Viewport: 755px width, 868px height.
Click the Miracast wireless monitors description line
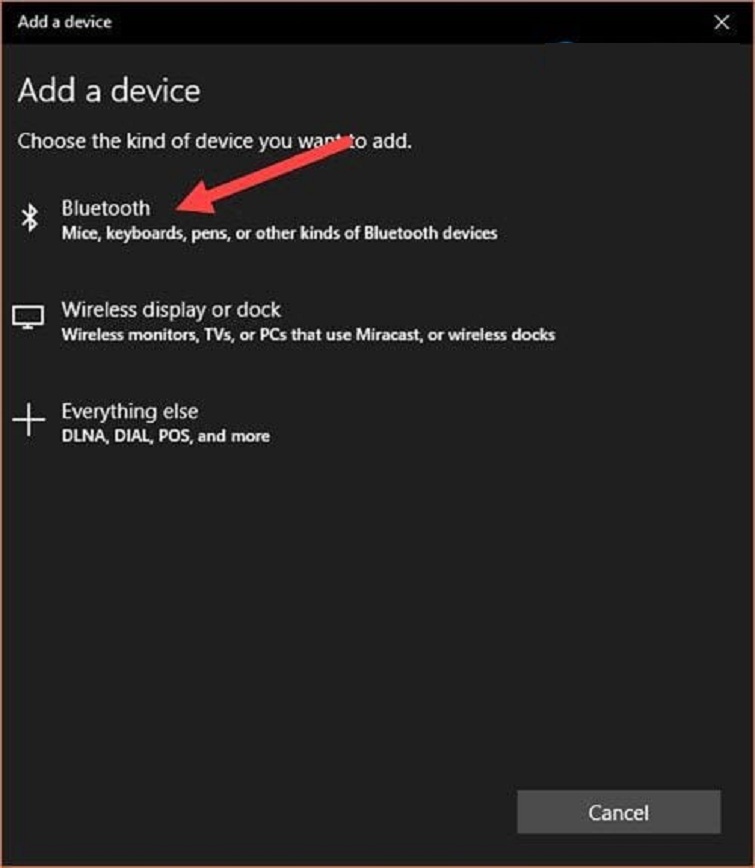tap(308, 335)
